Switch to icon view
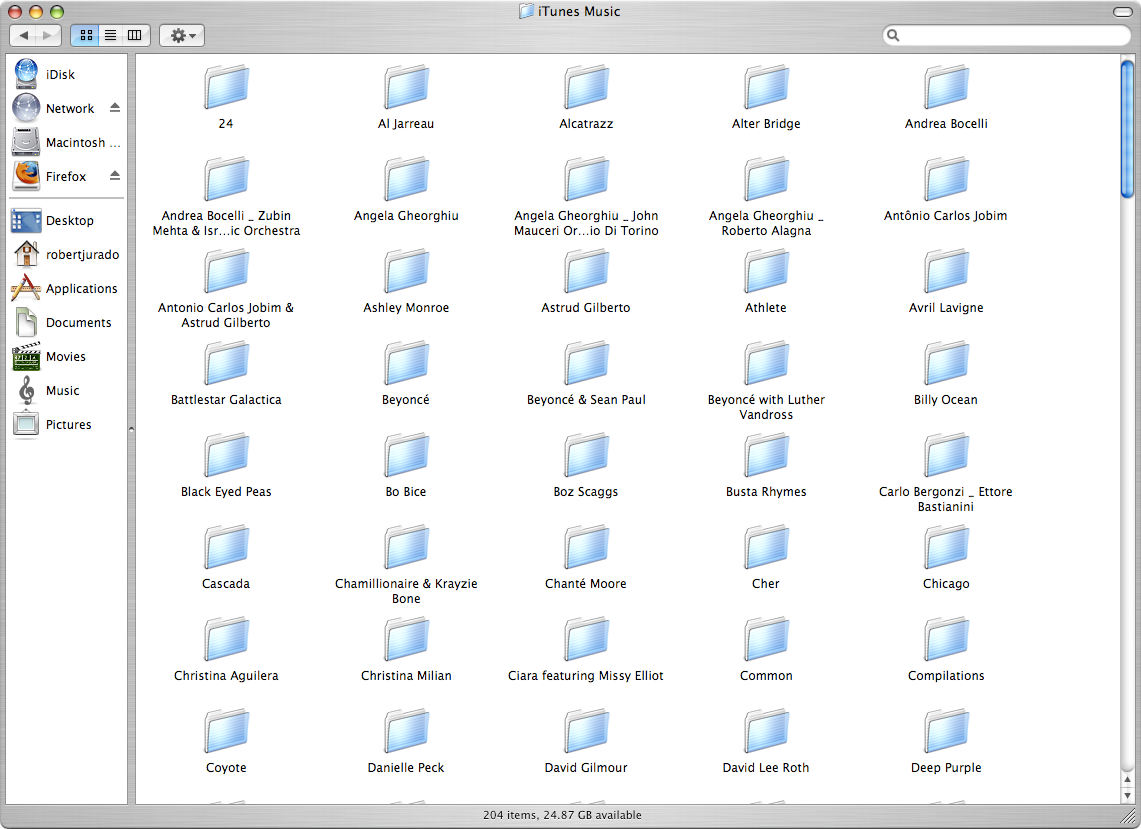This screenshot has width=1141, height=829. pos(86,35)
